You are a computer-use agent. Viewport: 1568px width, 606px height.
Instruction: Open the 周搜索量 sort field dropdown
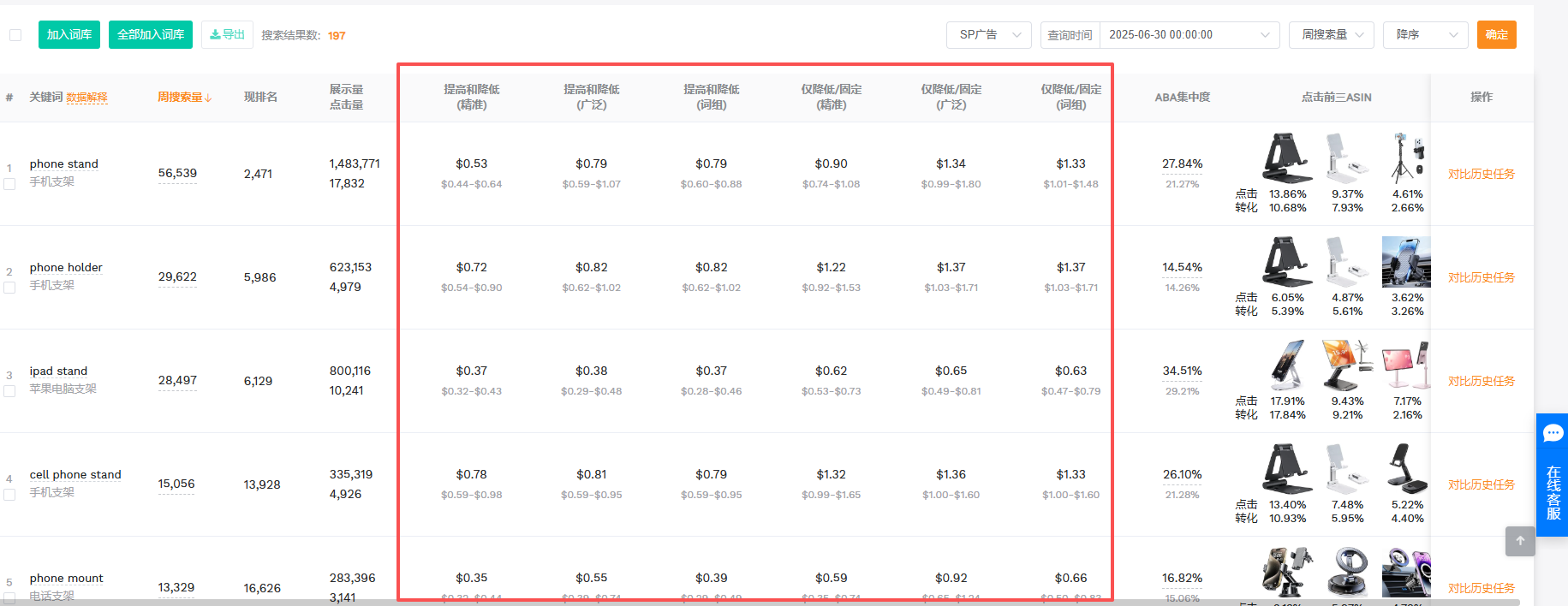click(x=1331, y=35)
